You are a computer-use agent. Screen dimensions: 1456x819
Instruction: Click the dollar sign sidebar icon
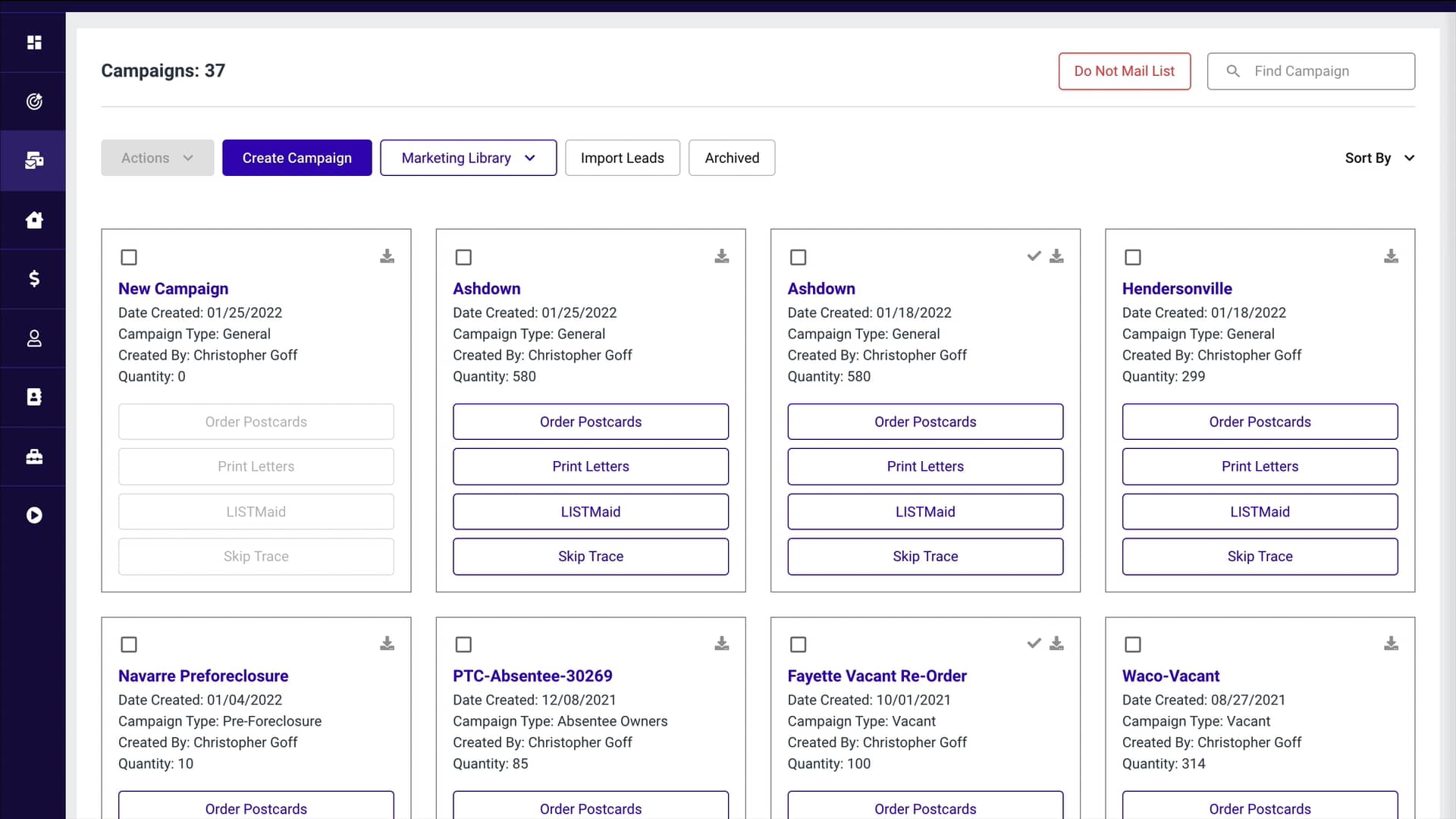(x=34, y=279)
